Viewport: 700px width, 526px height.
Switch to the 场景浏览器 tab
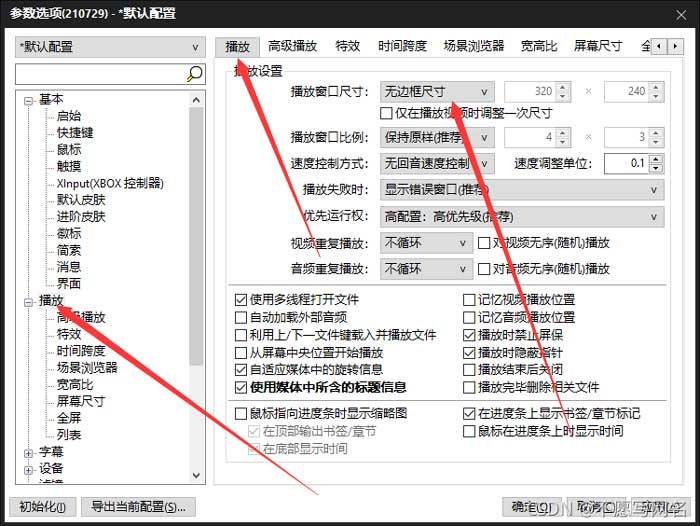pyautogui.click(x=474, y=46)
